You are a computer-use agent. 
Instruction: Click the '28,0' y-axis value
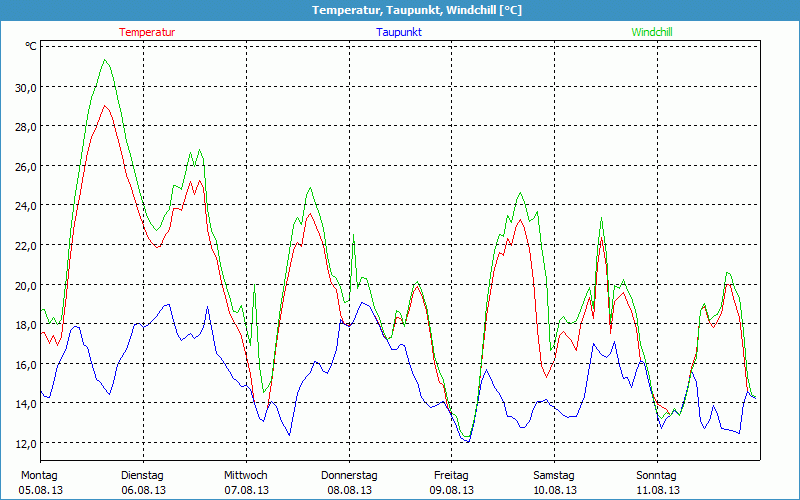pyautogui.click(x=26, y=127)
